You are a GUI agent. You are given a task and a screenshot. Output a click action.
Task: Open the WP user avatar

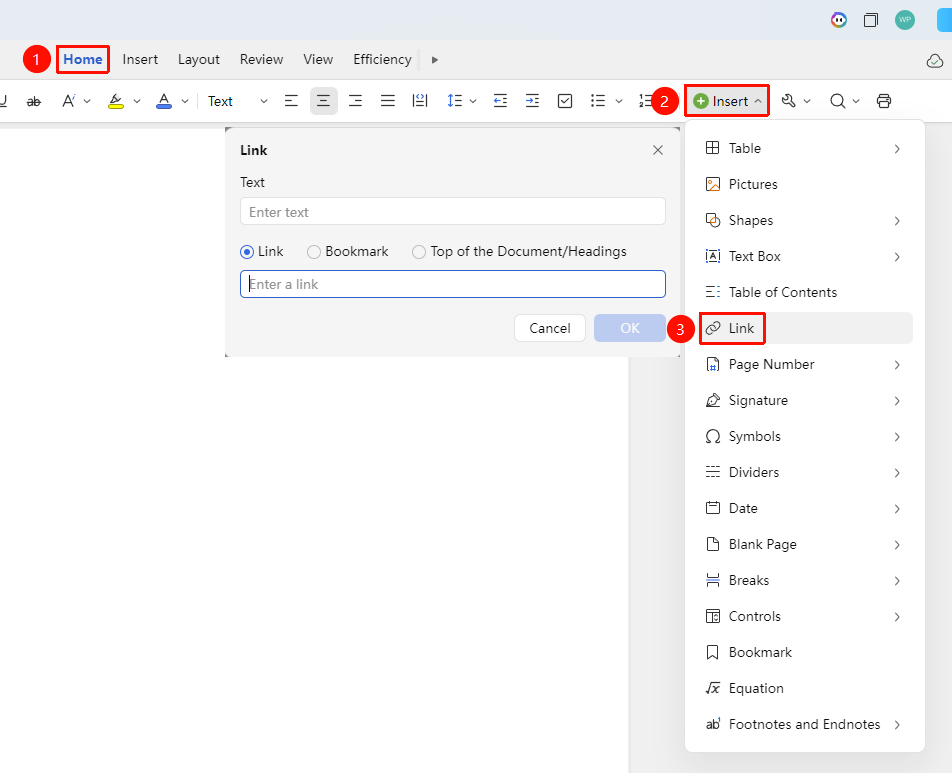tap(905, 20)
